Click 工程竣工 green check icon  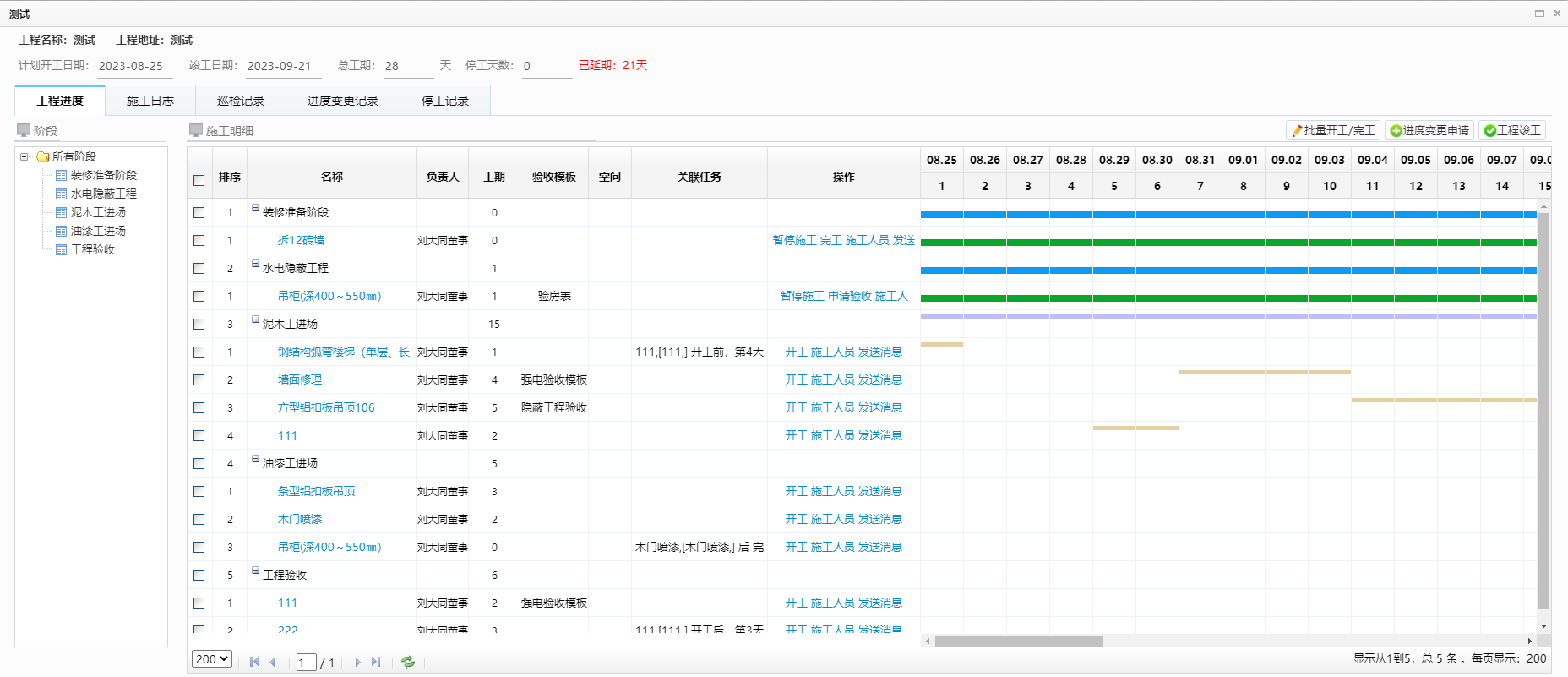tap(1490, 130)
